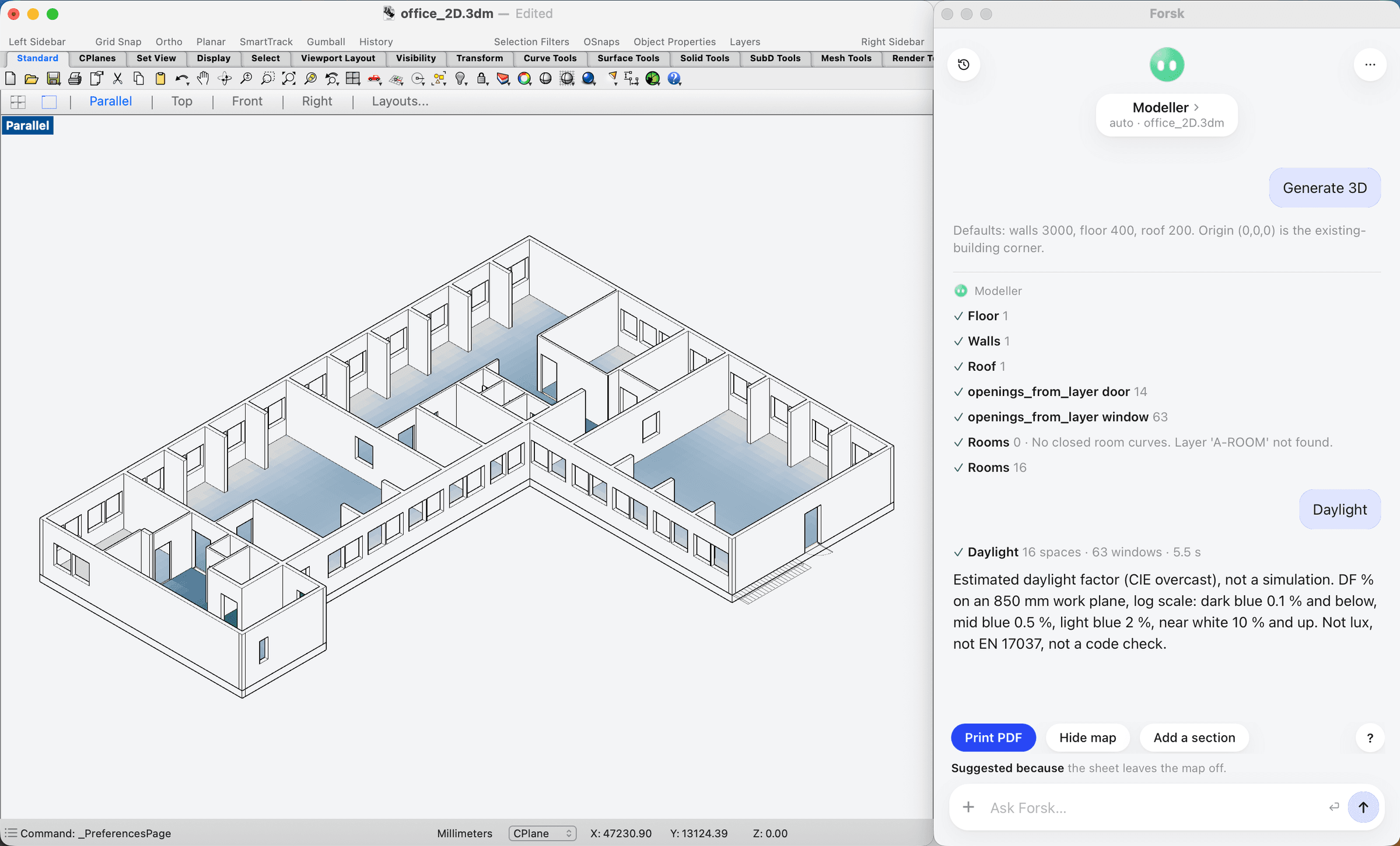Toggle History recording
The image size is (1400, 846).
coord(376,42)
